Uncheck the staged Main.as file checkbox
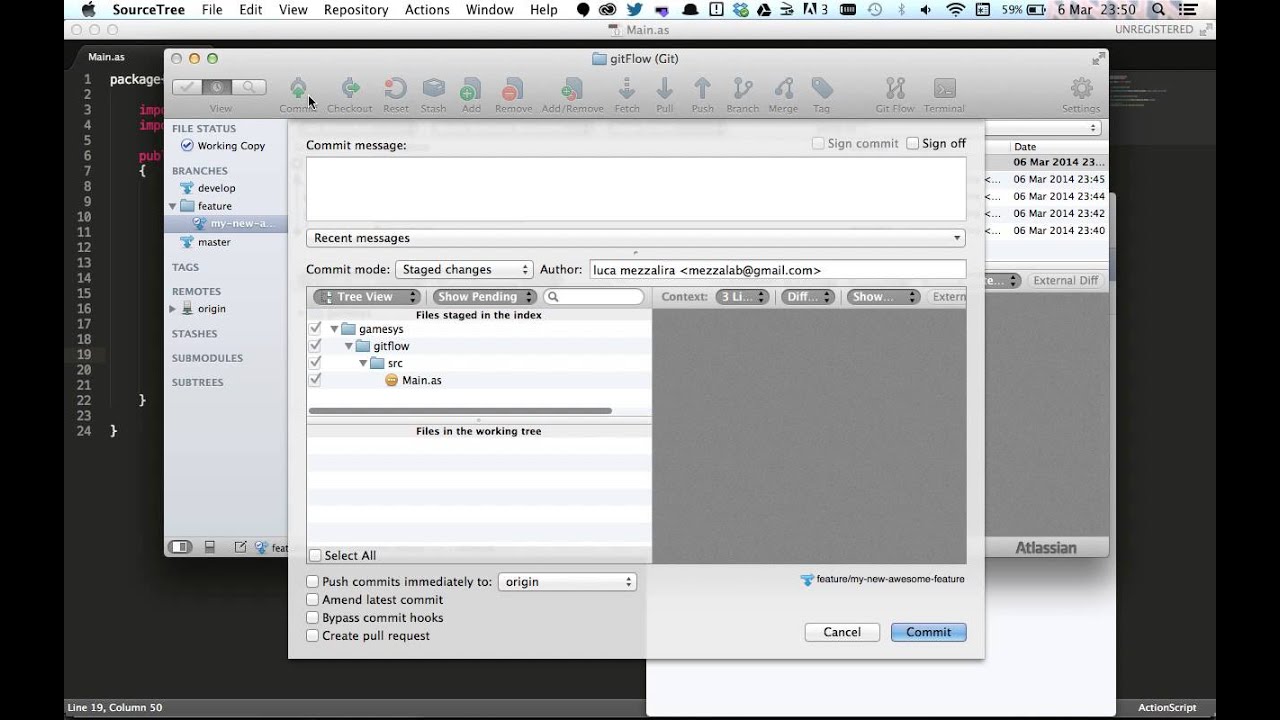The image size is (1280, 720). [316, 380]
